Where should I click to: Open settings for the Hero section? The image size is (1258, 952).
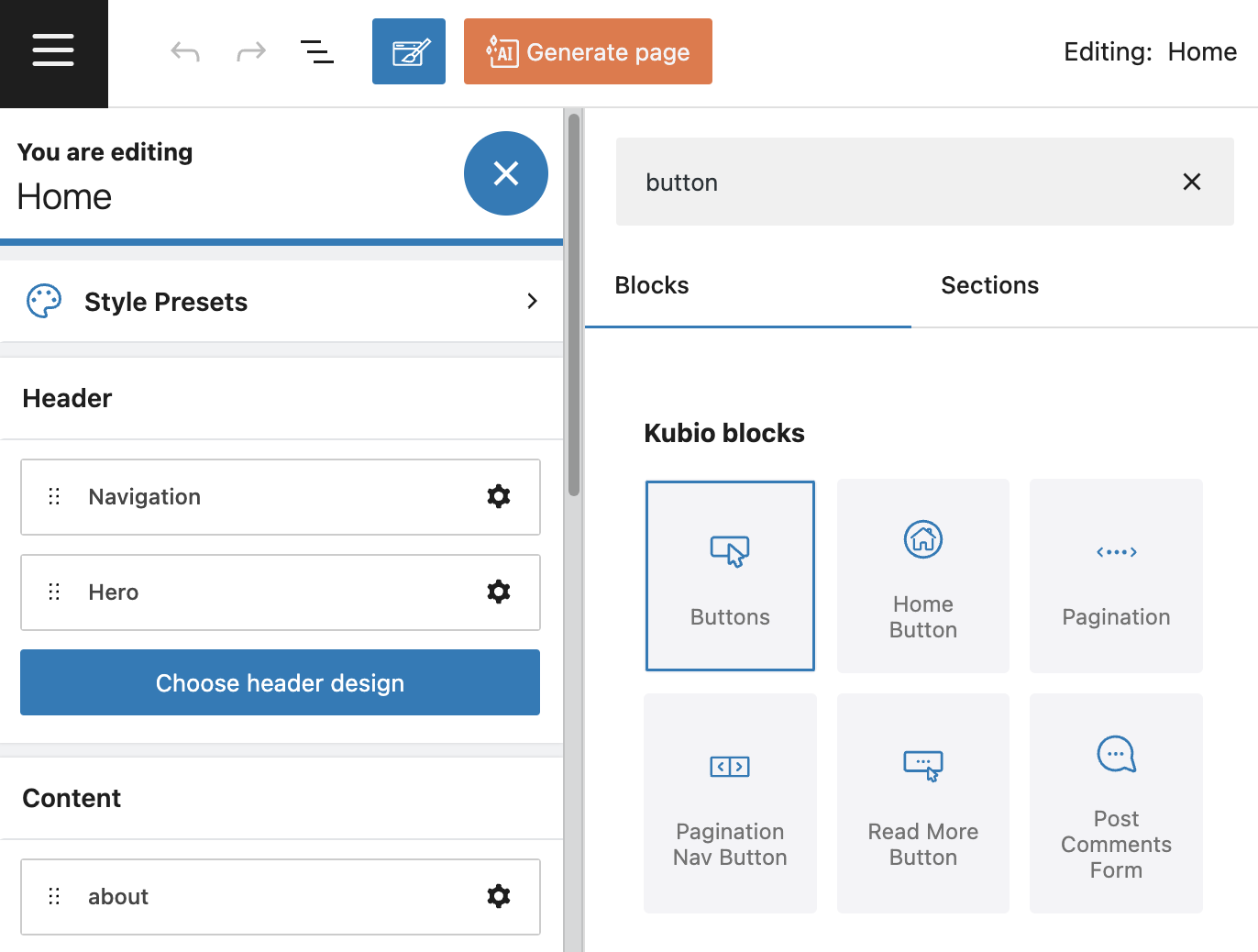(498, 592)
